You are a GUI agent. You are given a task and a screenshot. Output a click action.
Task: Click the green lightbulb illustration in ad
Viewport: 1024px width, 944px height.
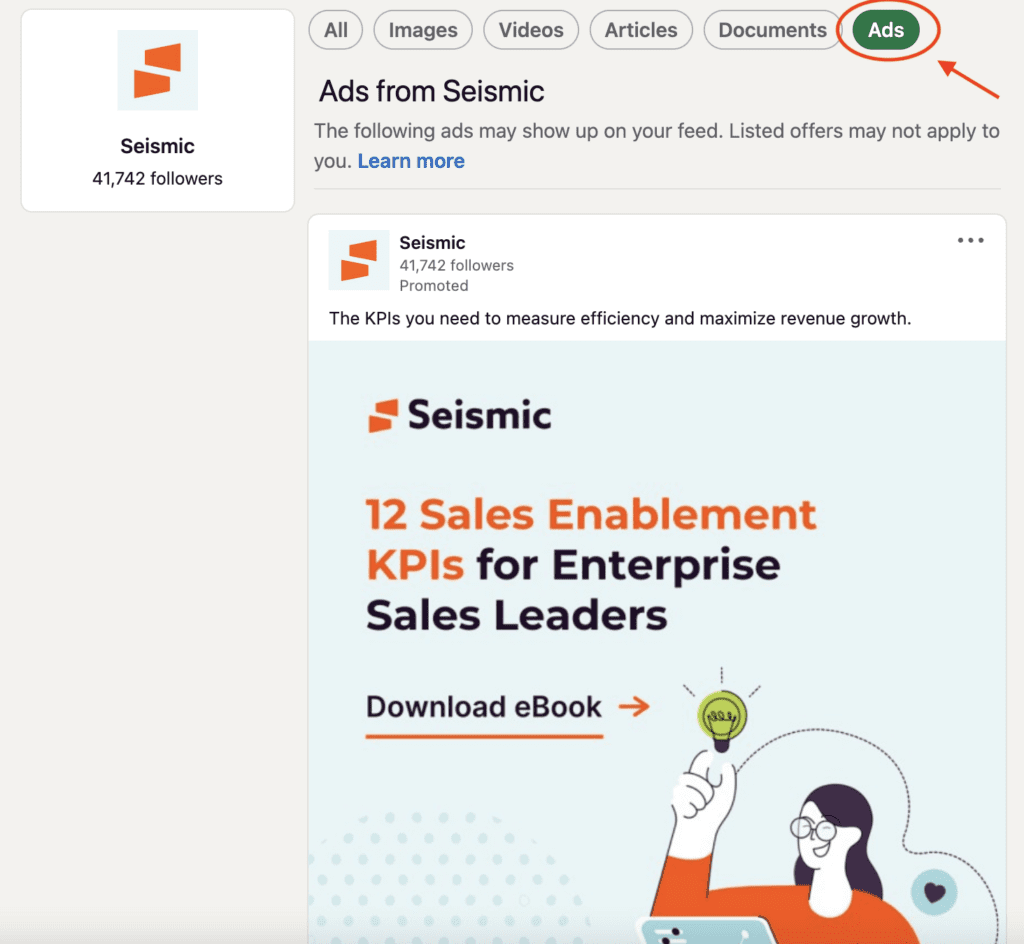[722, 719]
